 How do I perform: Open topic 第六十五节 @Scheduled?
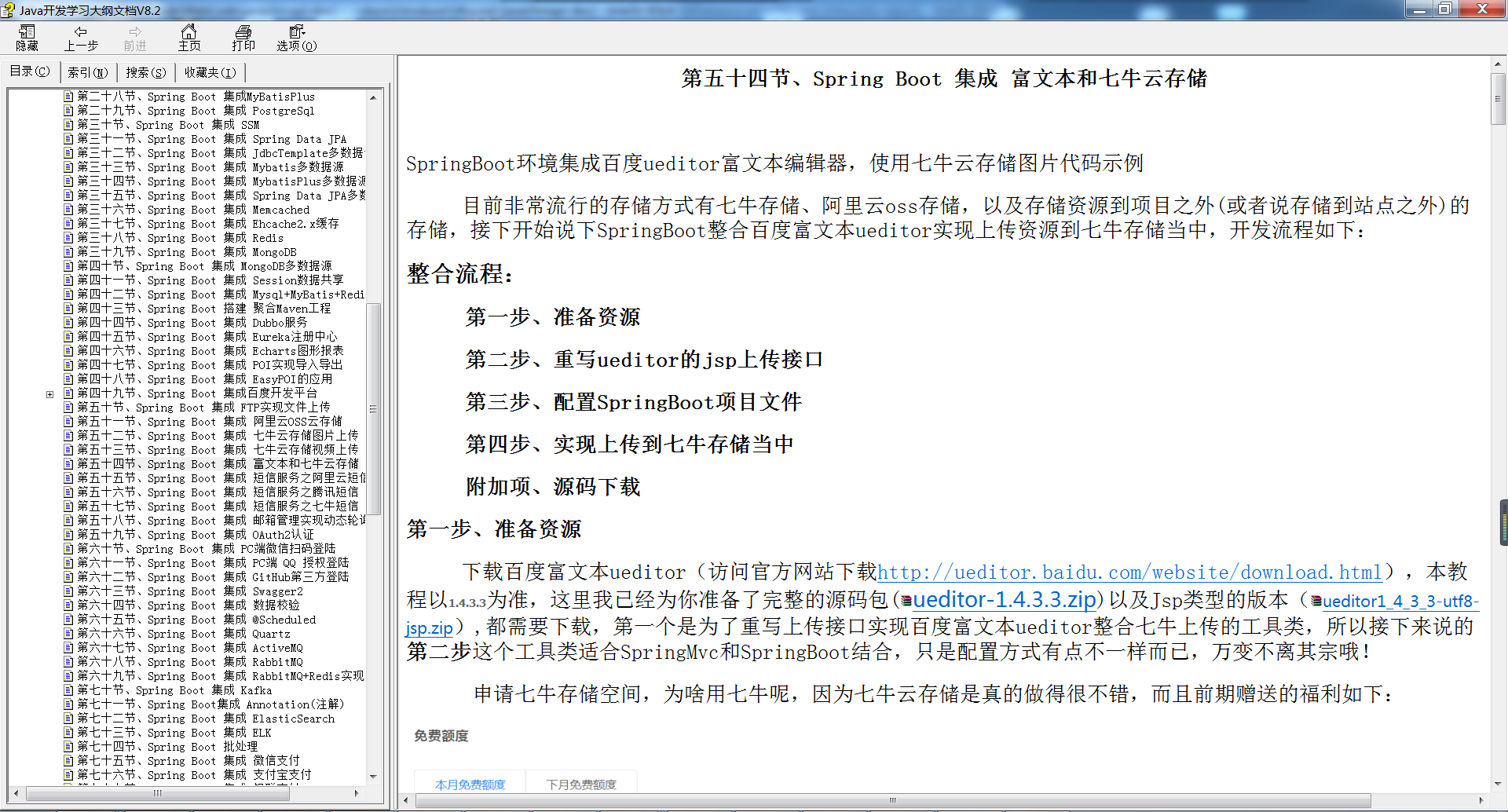pyautogui.click(x=196, y=620)
